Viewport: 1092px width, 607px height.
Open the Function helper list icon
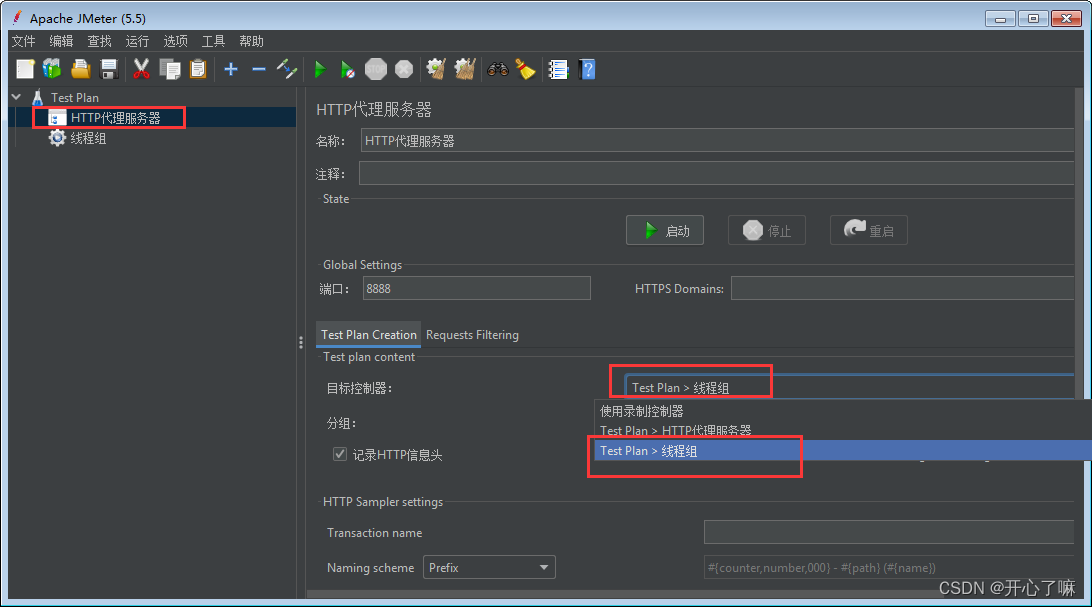(x=559, y=69)
